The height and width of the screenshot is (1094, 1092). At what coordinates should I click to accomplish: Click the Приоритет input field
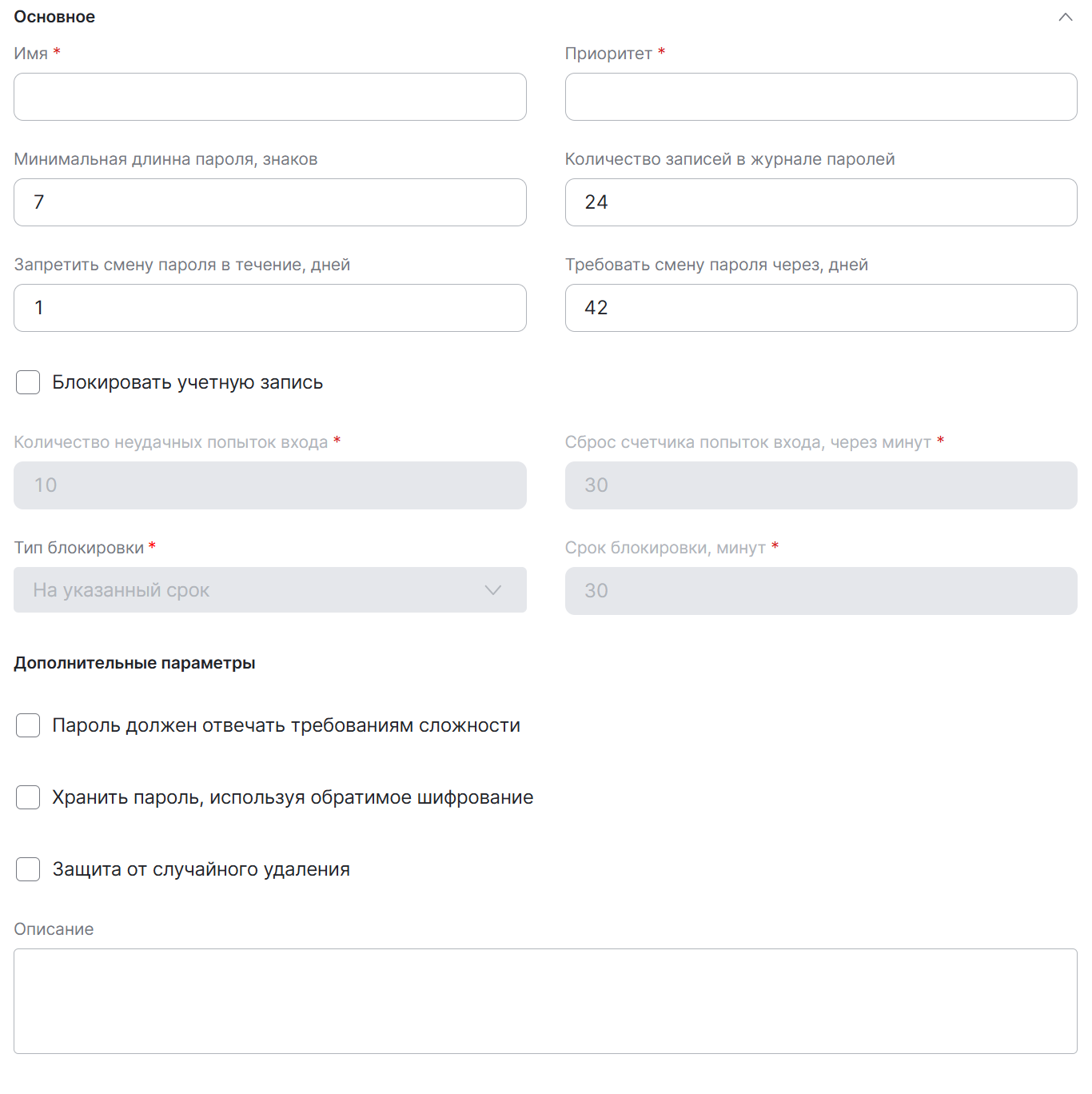pyautogui.click(x=821, y=97)
